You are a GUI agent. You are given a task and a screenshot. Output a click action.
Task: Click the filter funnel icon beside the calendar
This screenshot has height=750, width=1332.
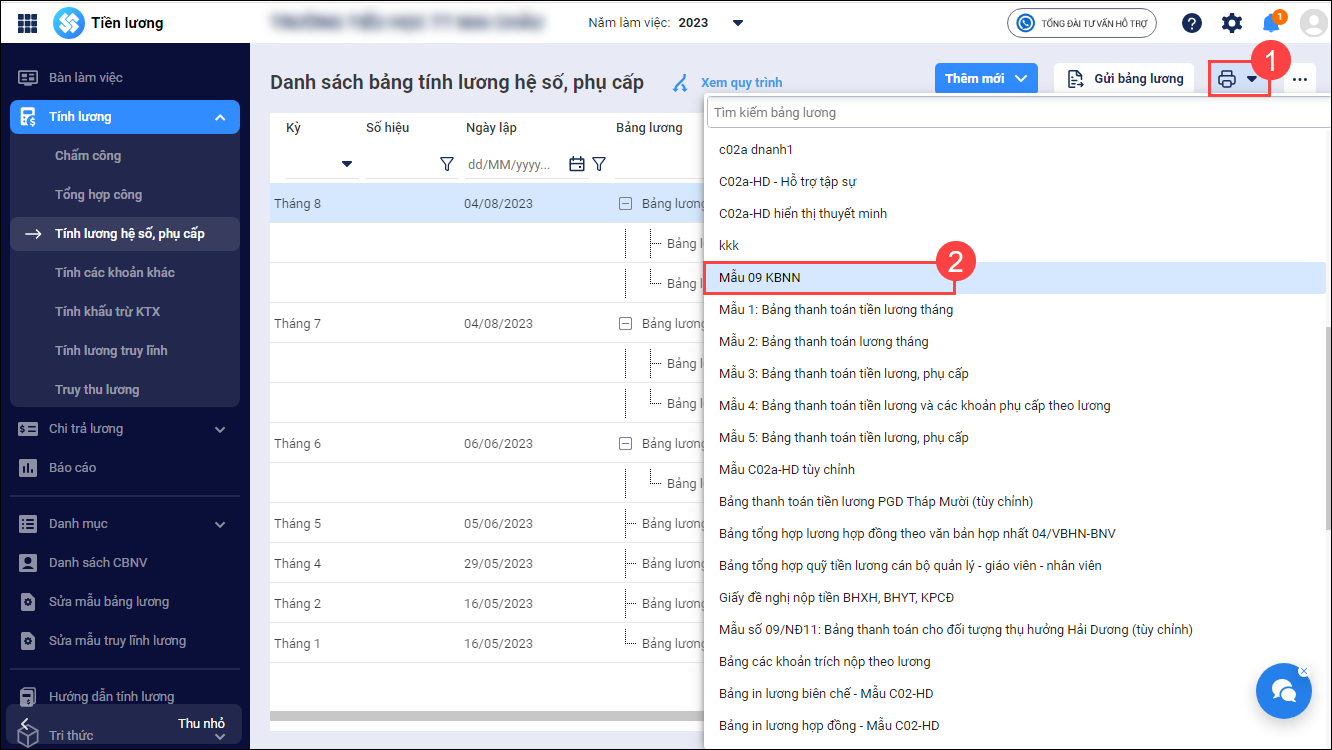599,164
